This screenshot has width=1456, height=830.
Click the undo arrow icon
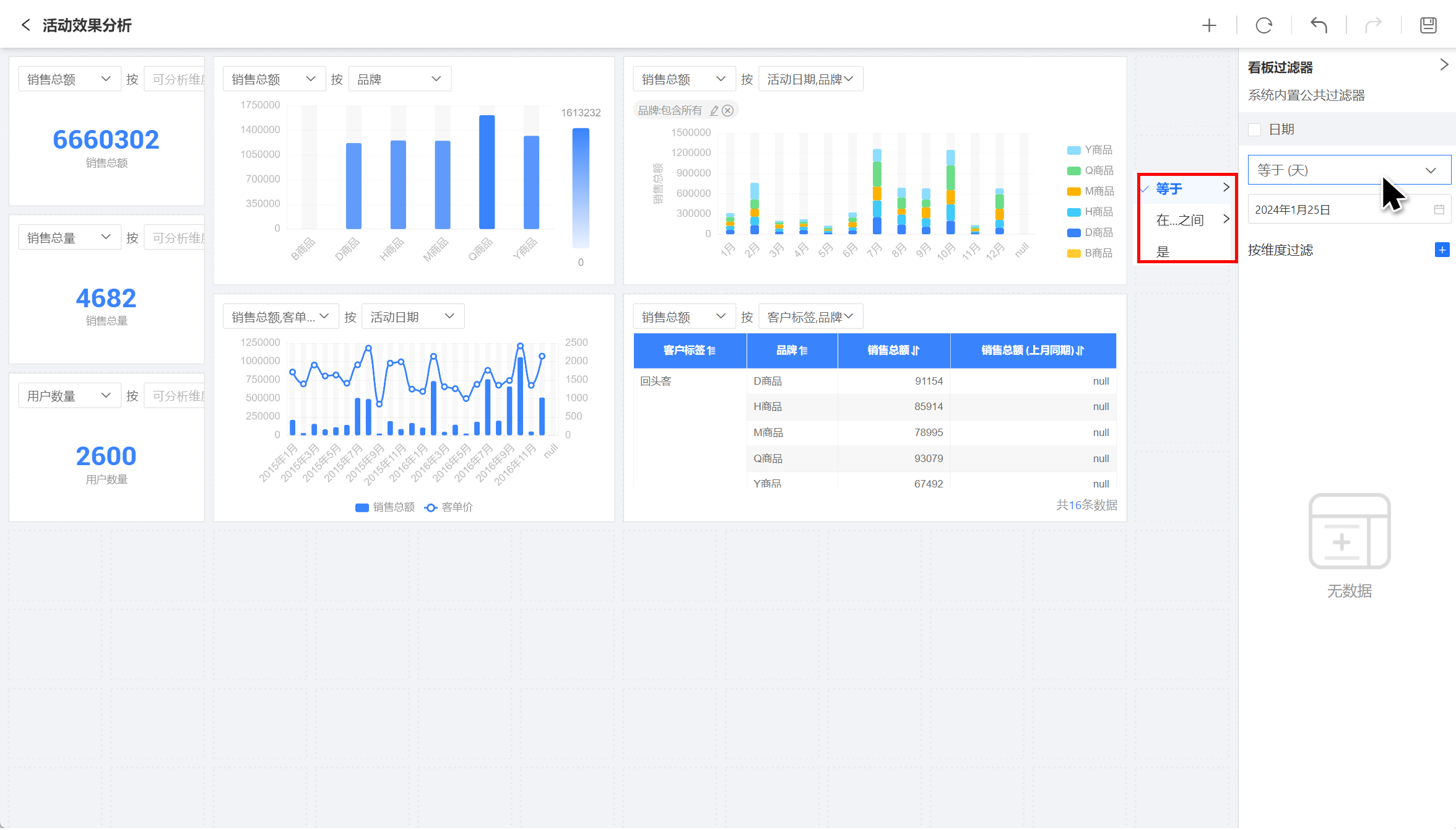tap(1319, 25)
